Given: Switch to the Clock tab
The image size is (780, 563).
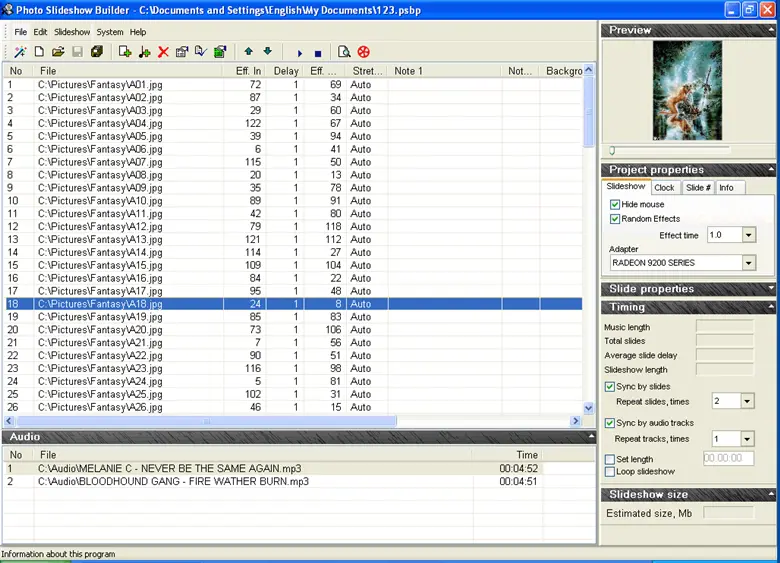Looking at the screenshot, I should tap(664, 187).
